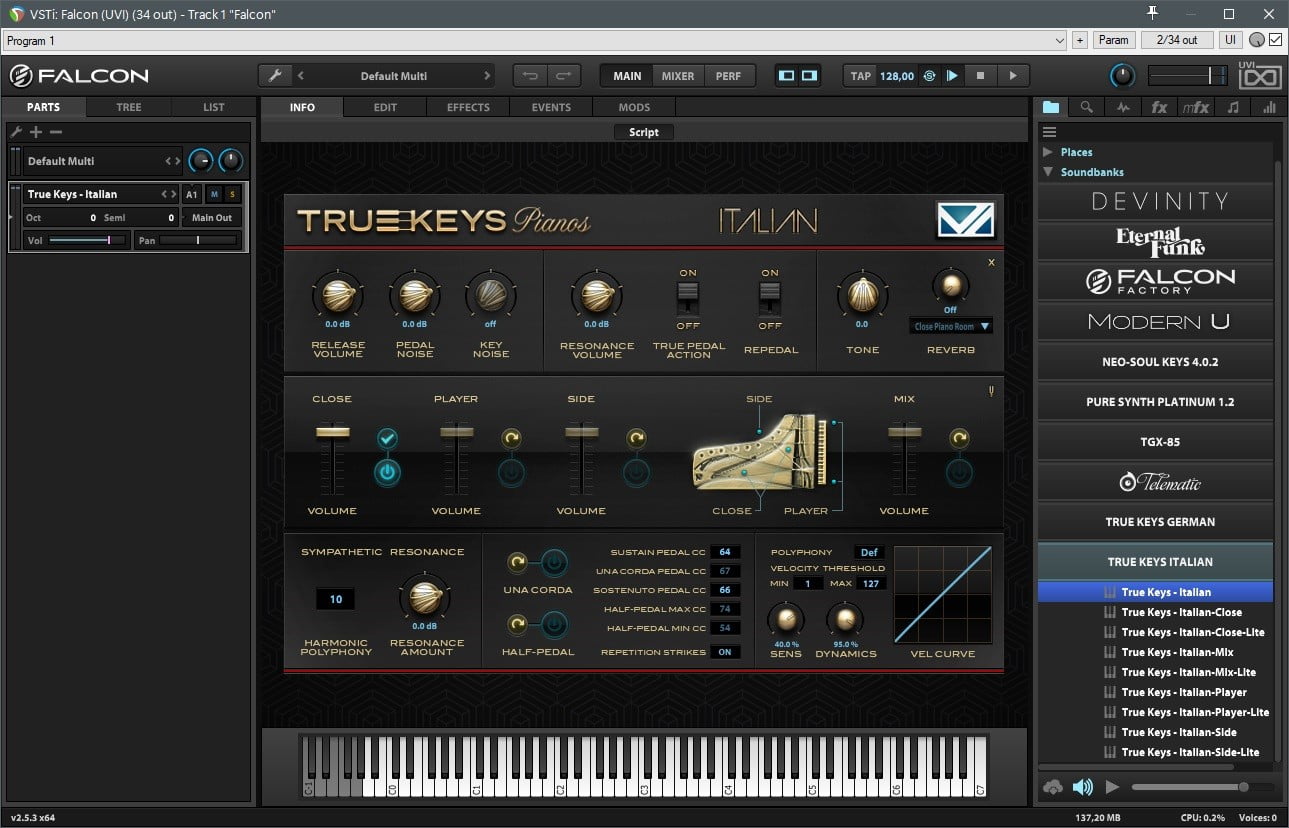Click the redo arrow in Falcon toolbar

(563, 76)
